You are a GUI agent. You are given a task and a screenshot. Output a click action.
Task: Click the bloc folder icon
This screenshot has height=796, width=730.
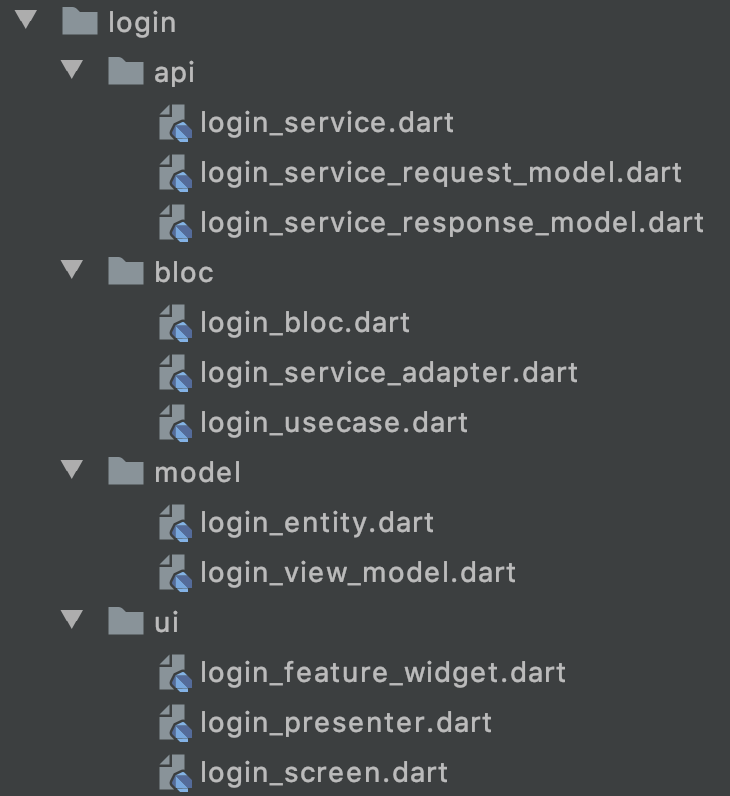pos(126,272)
